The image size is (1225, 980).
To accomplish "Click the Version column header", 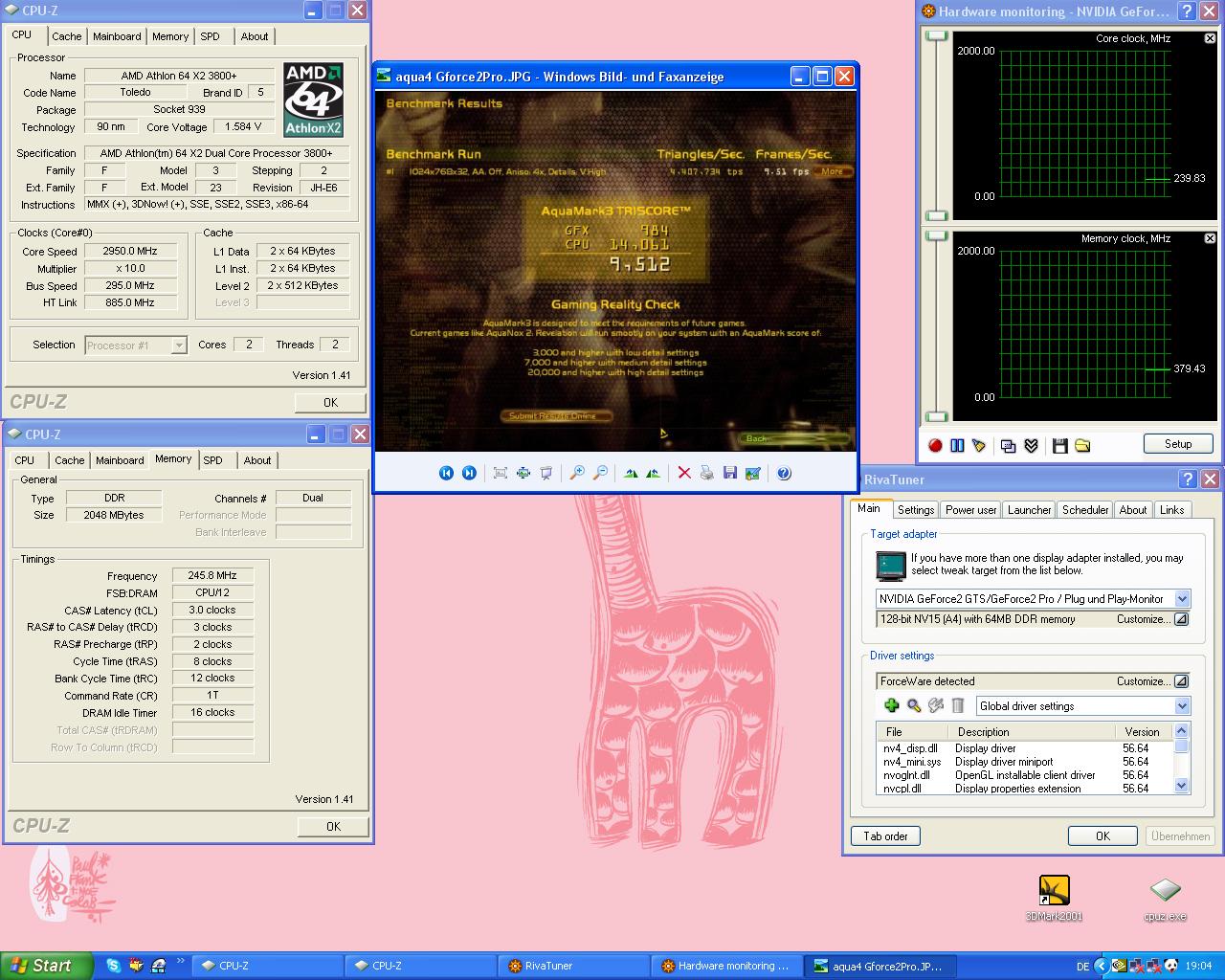I will click(x=1143, y=732).
